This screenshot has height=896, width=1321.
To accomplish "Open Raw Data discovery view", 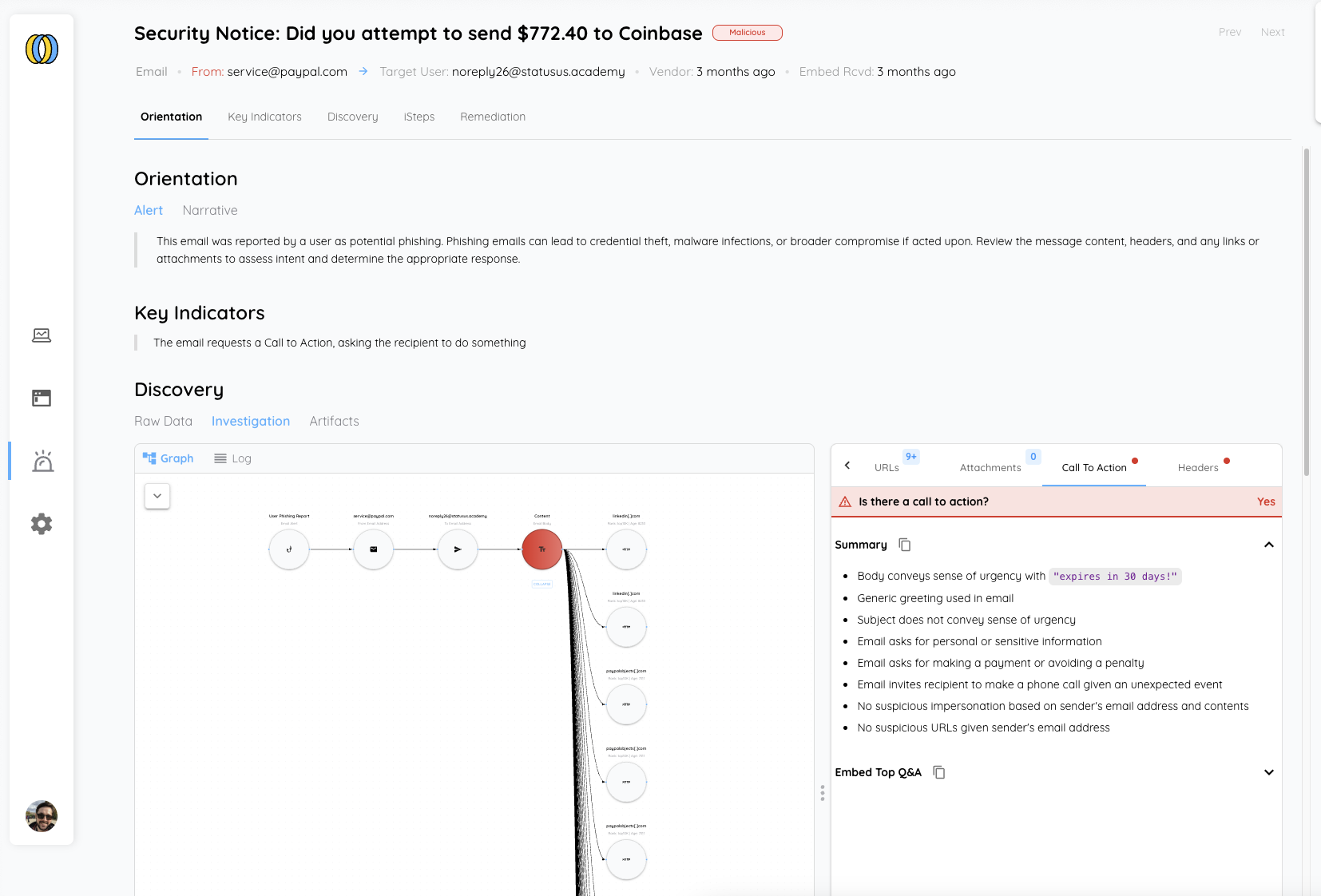I will point(163,422).
